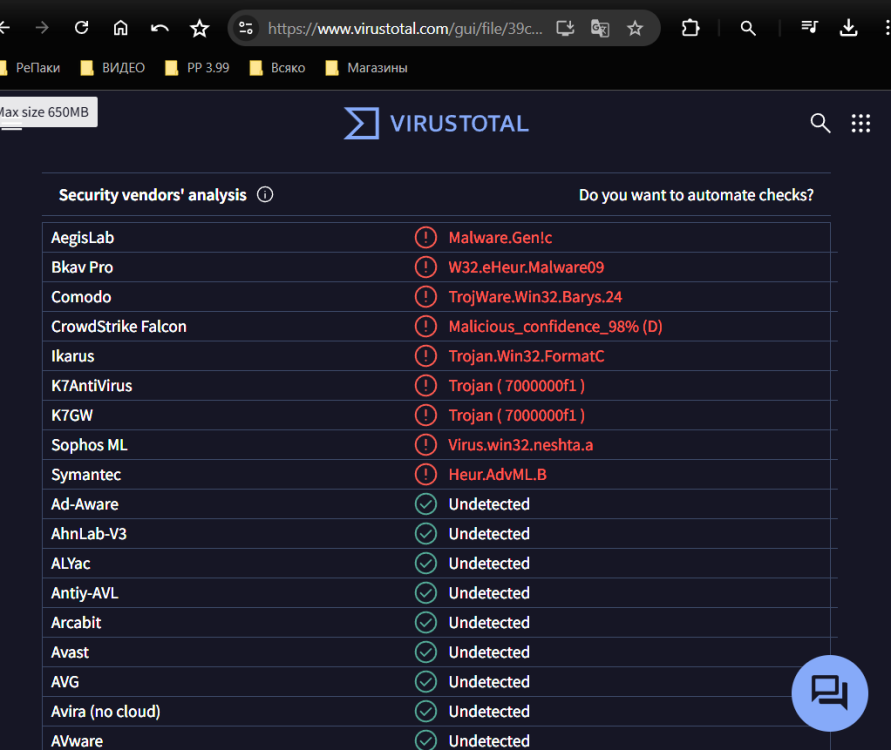Go to the browser home page
This screenshot has width=891, height=750.
[120, 28]
